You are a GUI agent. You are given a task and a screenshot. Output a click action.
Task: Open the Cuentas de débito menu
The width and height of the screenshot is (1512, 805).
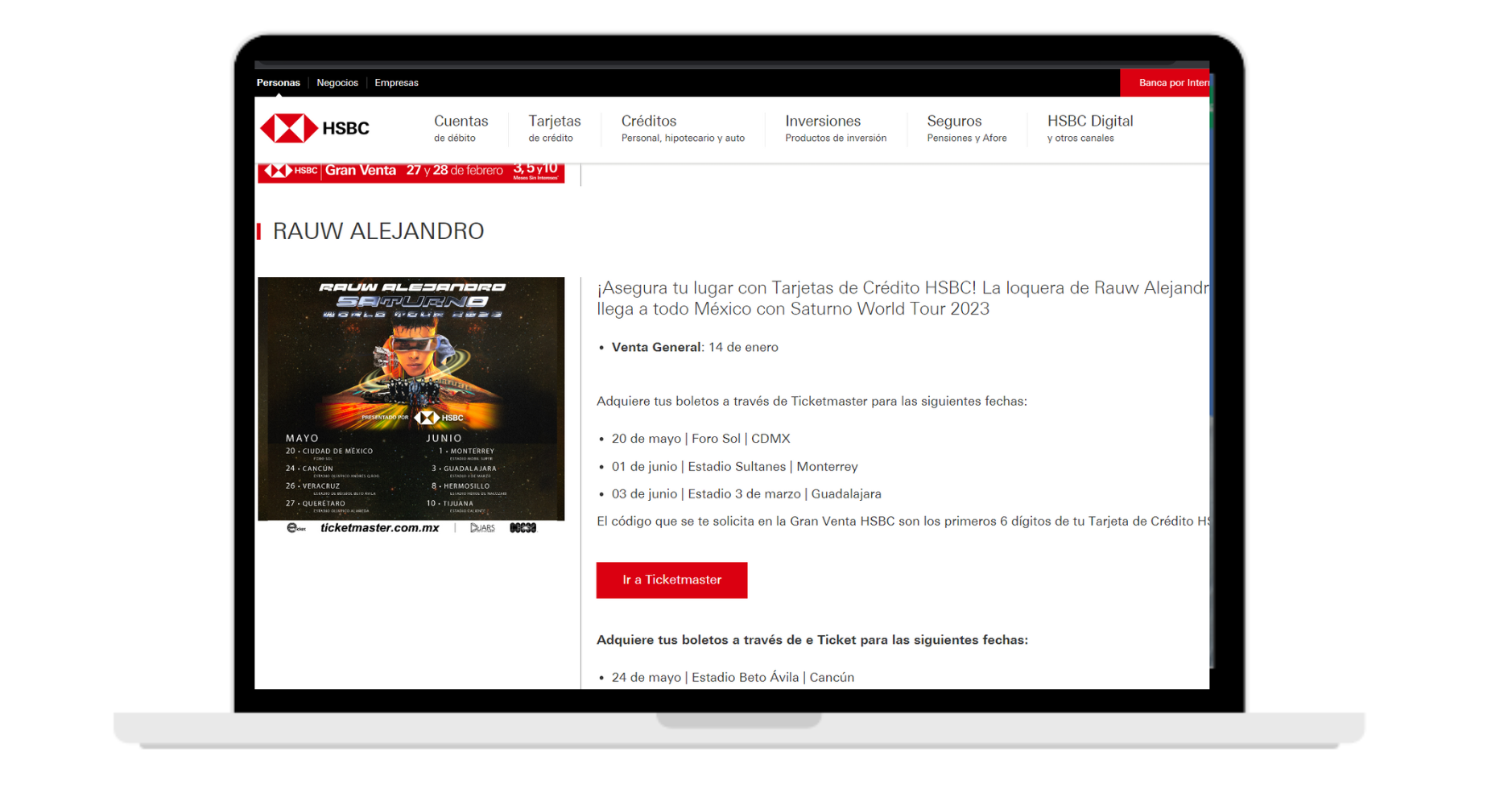pyautogui.click(x=461, y=127)
